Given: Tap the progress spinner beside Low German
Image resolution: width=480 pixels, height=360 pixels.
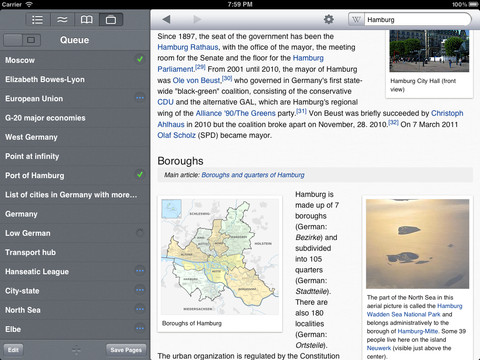Looking at the screenshot, I should pyautogui.click(x=140, y=232).
